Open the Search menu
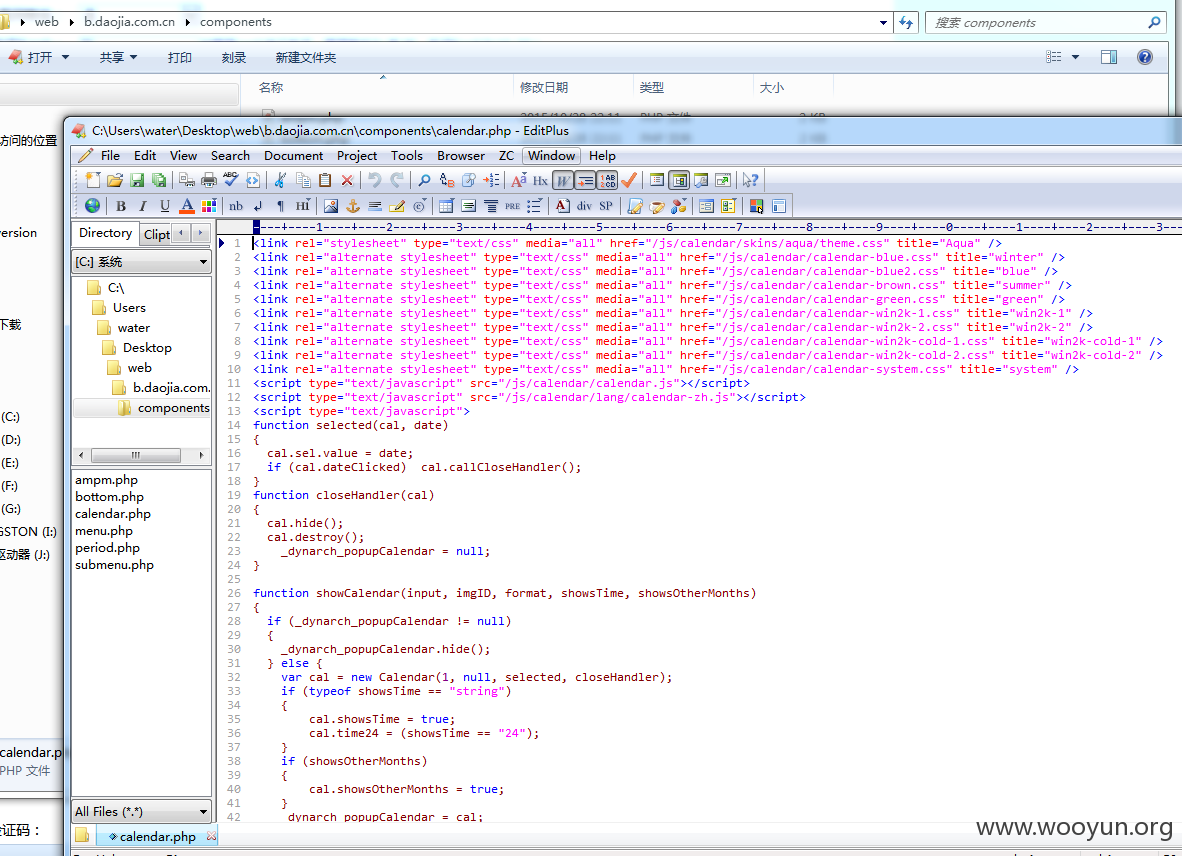The image size is (1182, 856). [230, 155]
